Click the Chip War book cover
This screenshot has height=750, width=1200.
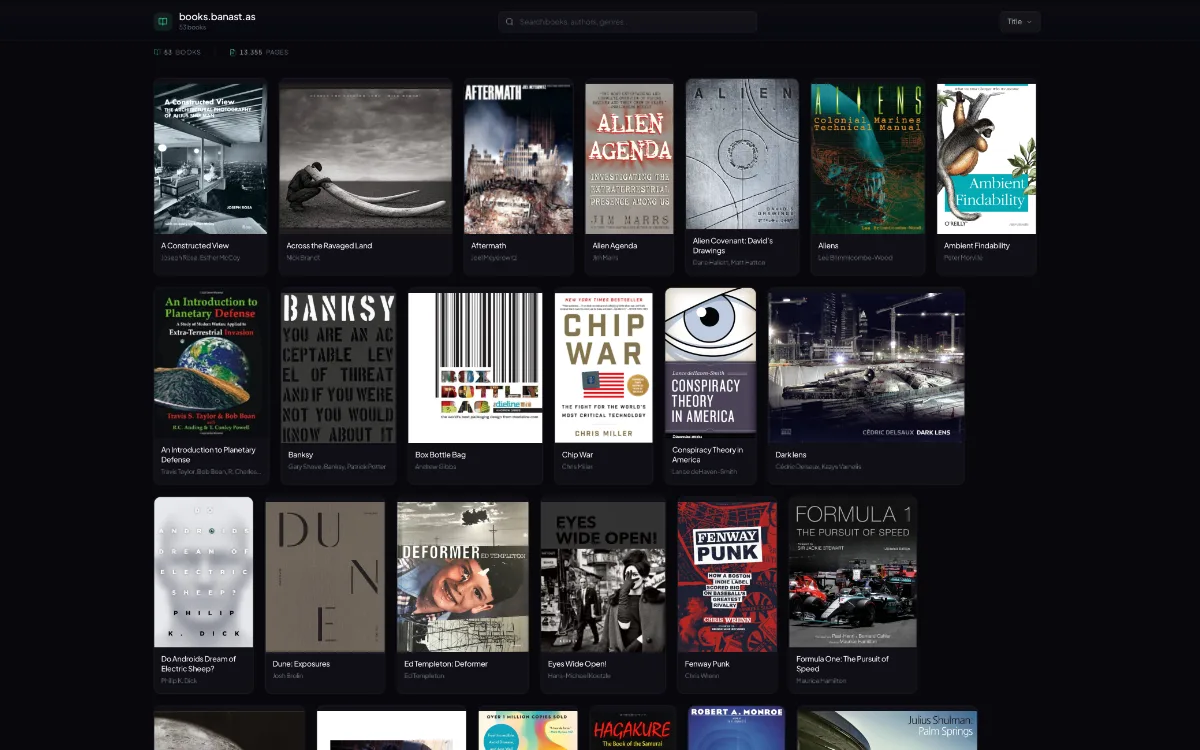coord(603,367)
